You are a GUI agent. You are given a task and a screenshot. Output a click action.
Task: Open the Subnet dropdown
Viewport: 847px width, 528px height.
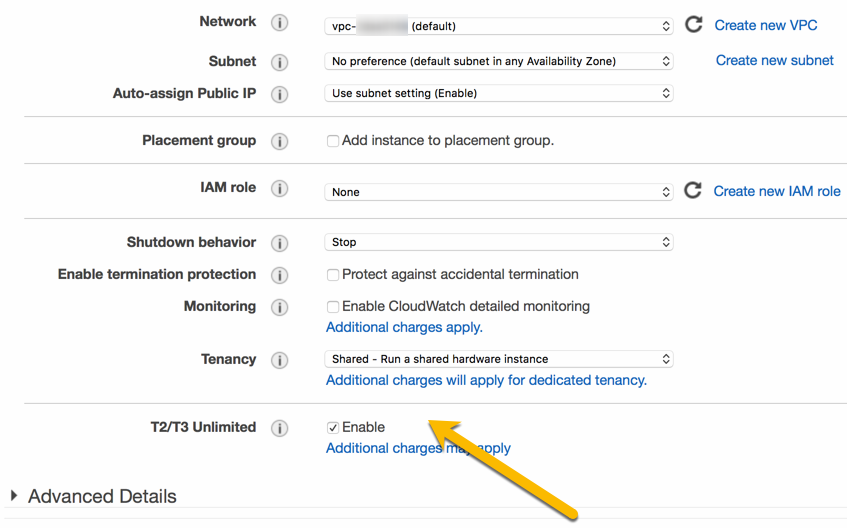(498, 61)
